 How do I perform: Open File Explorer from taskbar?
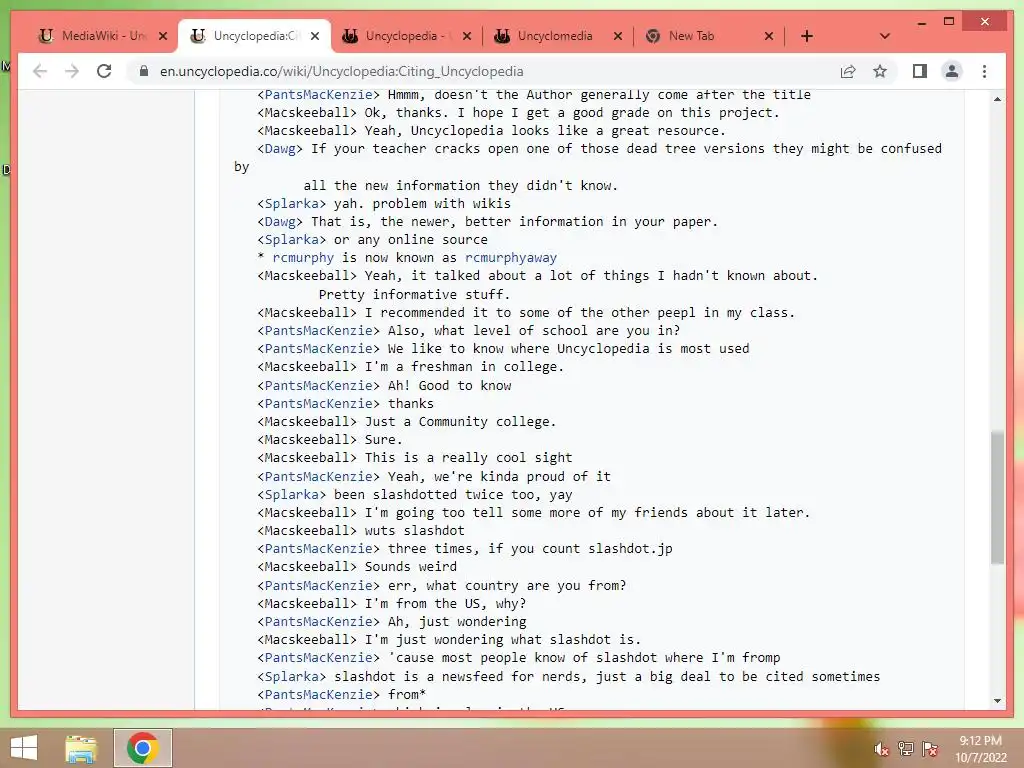(x=81, y=748)
